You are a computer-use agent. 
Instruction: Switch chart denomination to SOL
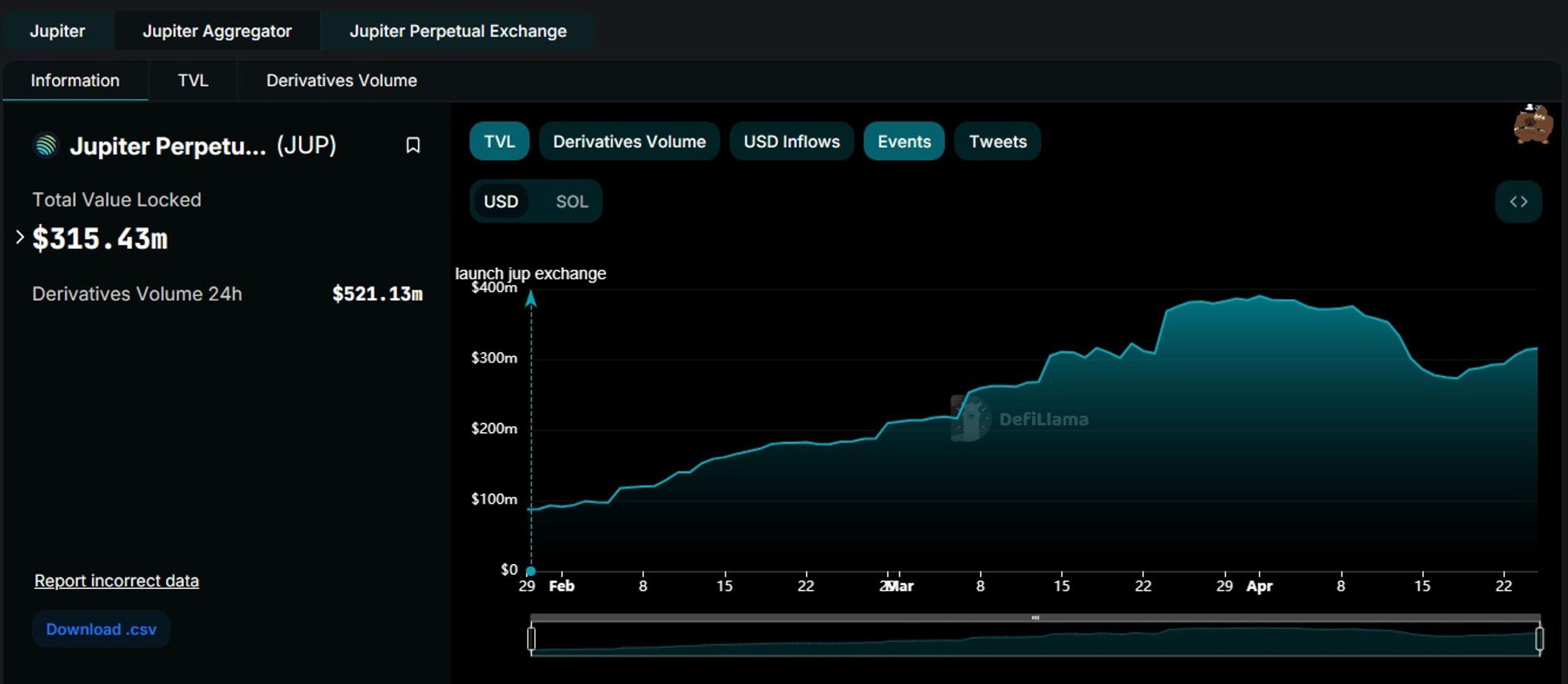[572, 202]
